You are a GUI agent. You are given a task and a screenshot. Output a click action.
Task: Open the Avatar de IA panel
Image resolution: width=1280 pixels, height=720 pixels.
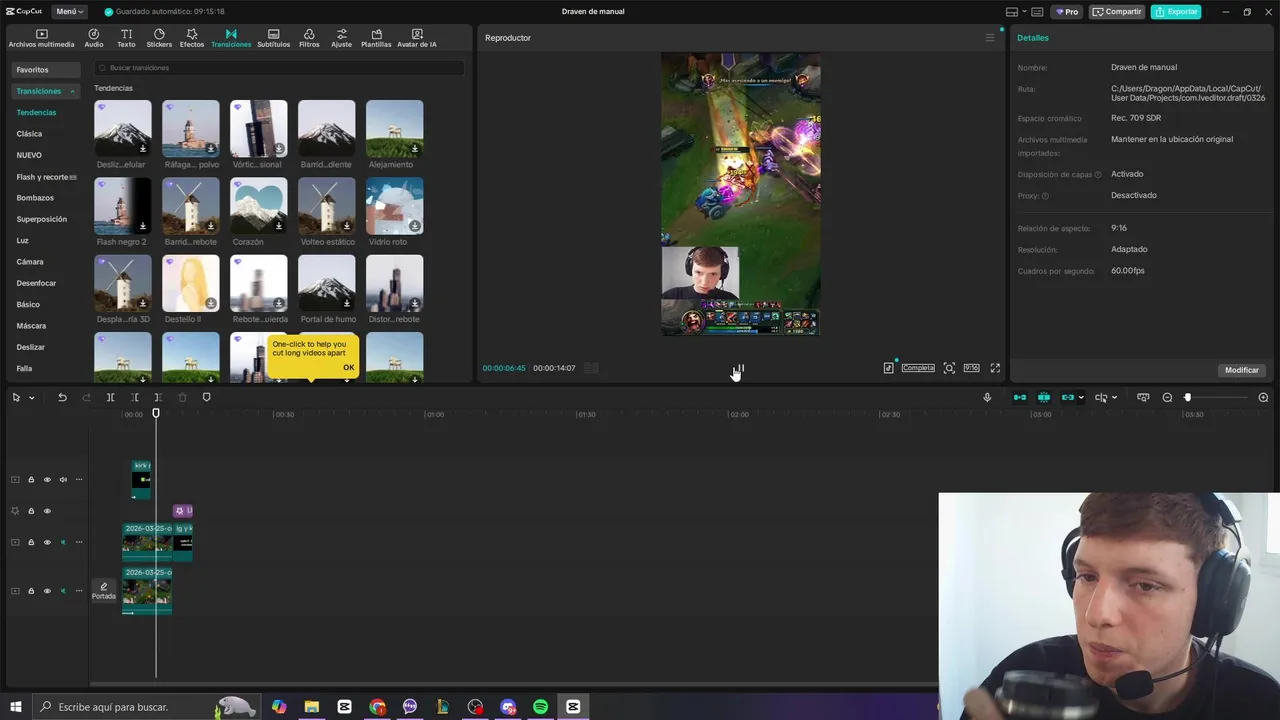417,38
